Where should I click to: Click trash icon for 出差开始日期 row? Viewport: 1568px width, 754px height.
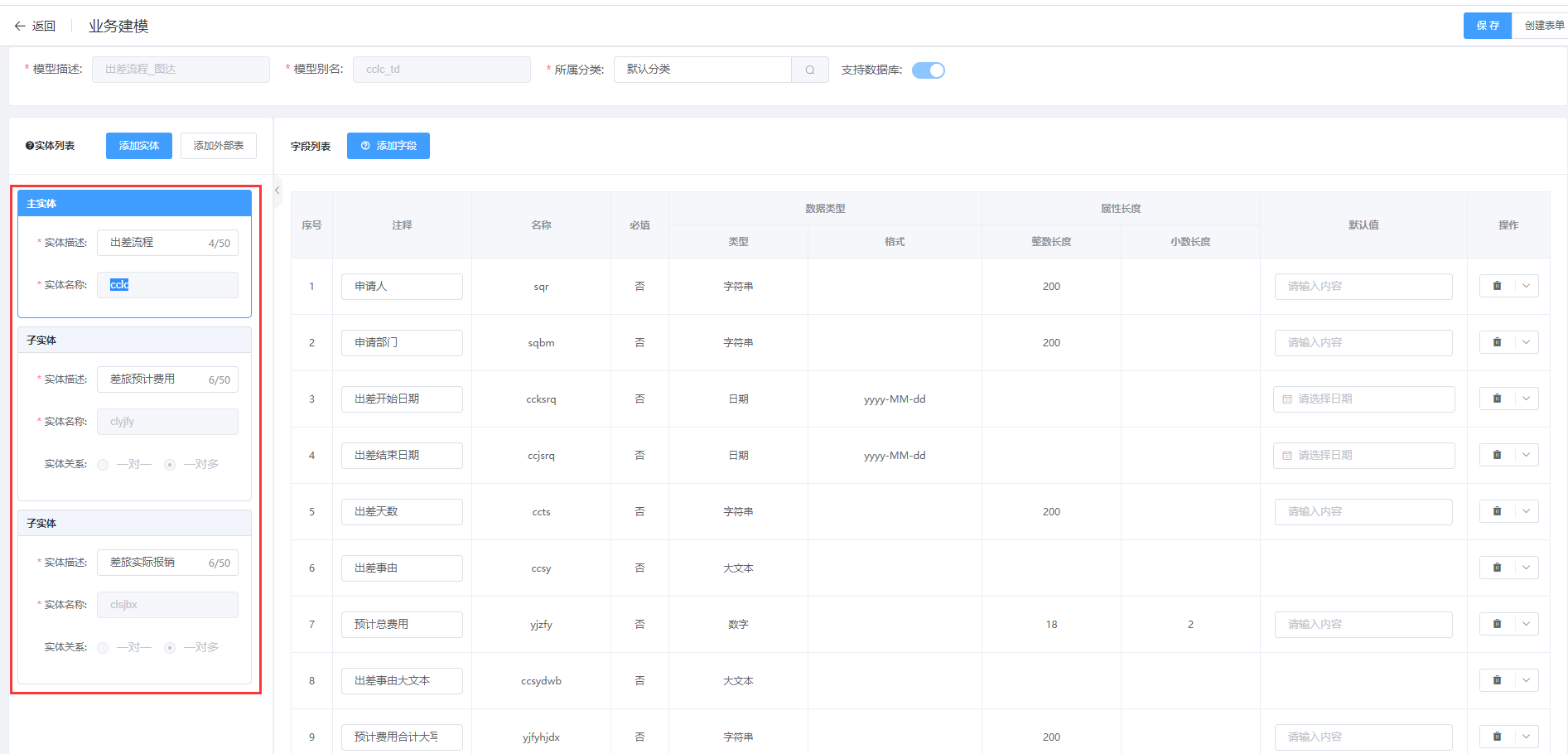[1497, 399]
